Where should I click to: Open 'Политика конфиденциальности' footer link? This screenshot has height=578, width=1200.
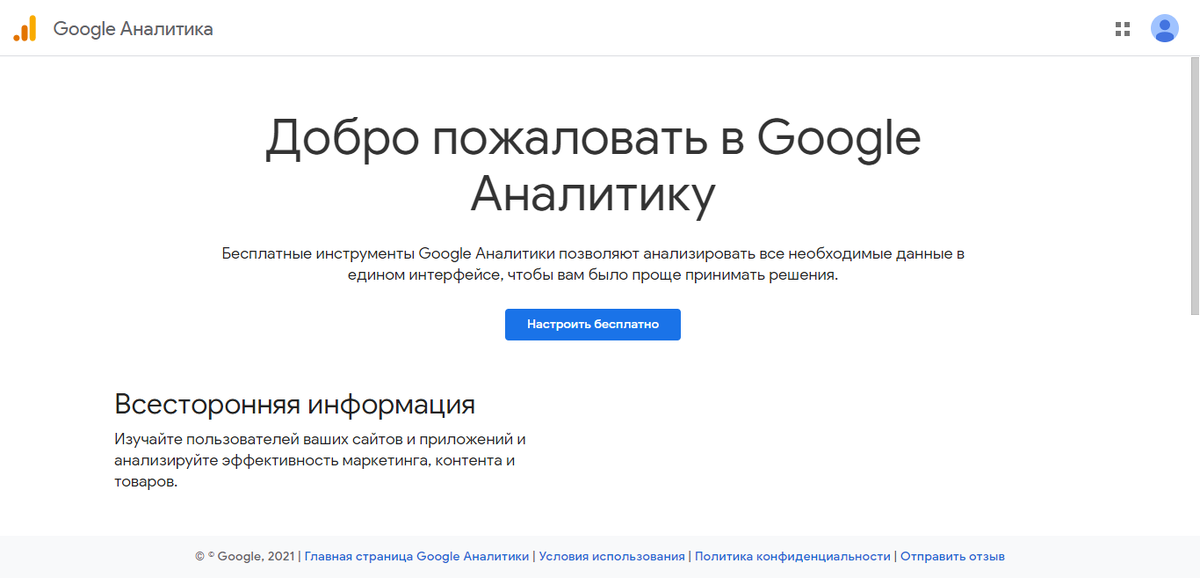792,557
